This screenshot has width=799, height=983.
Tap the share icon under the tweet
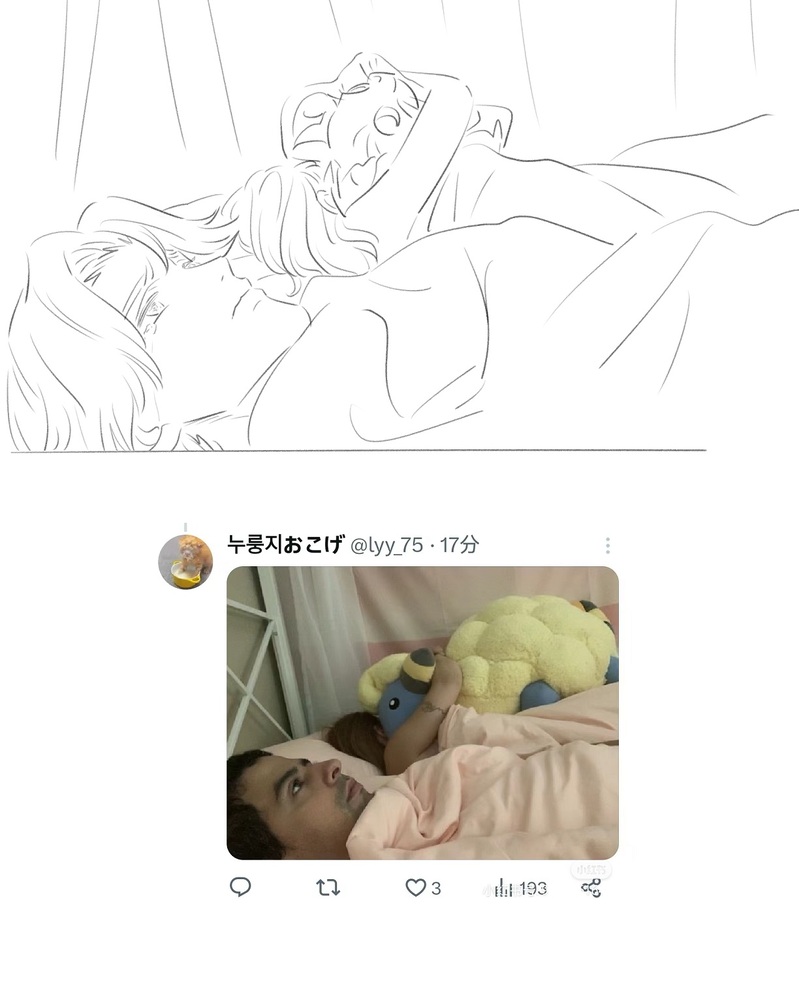(x=591, y=888)
